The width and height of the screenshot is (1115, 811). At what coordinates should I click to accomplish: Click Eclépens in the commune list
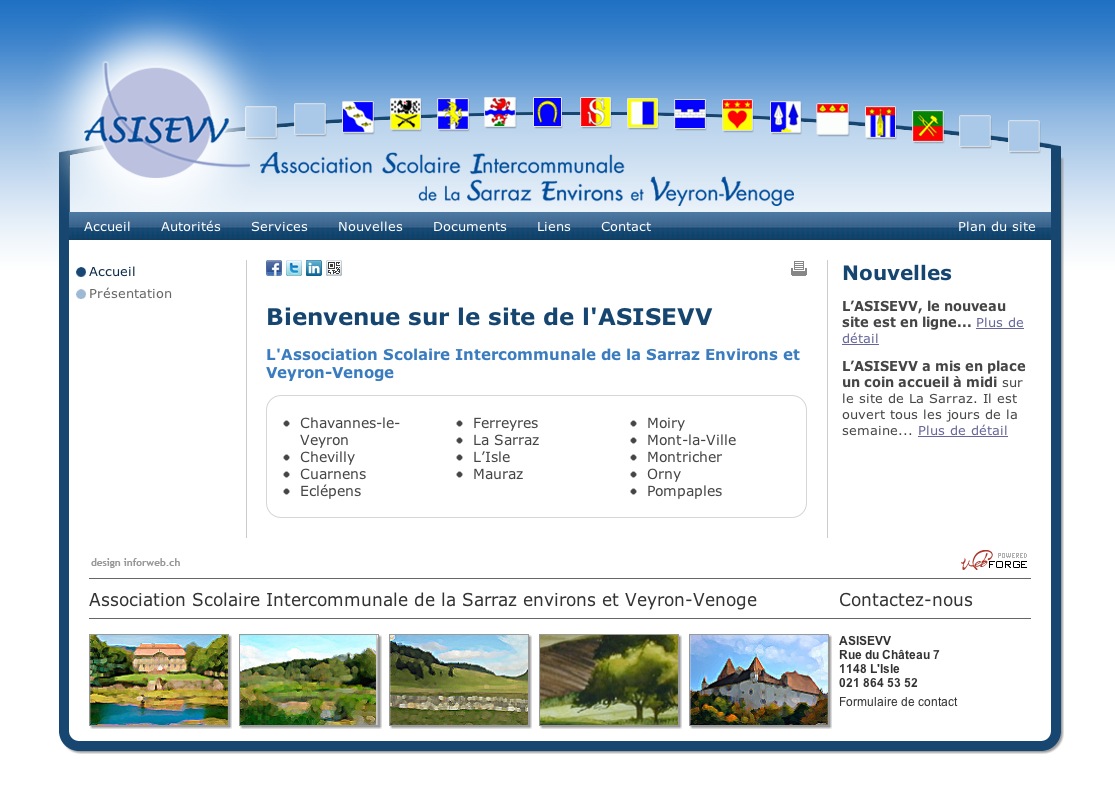pyautogui.click(x=331, y=491)
